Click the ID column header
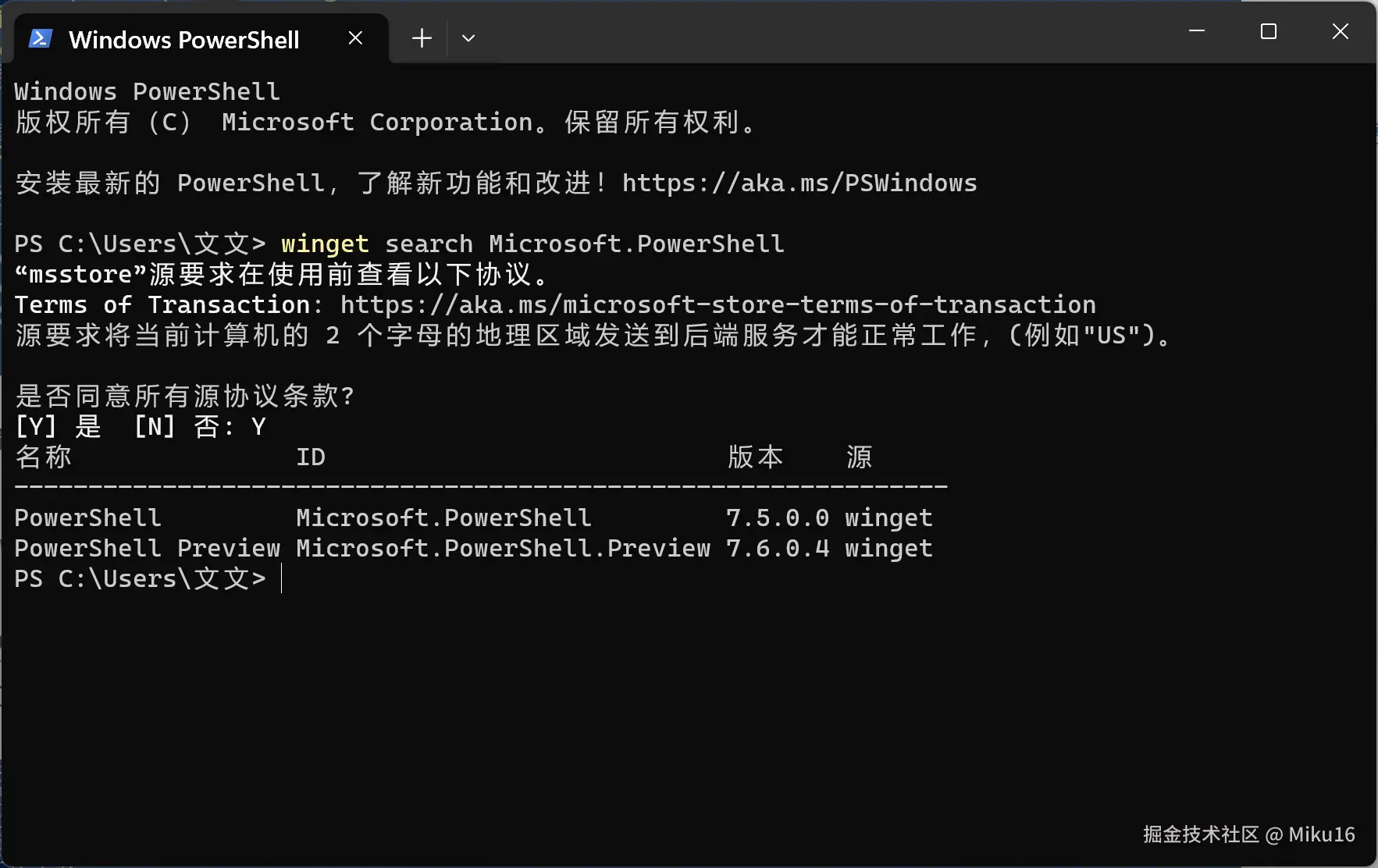The height and width of the screenshot is (868, 1378). point(311,457)
